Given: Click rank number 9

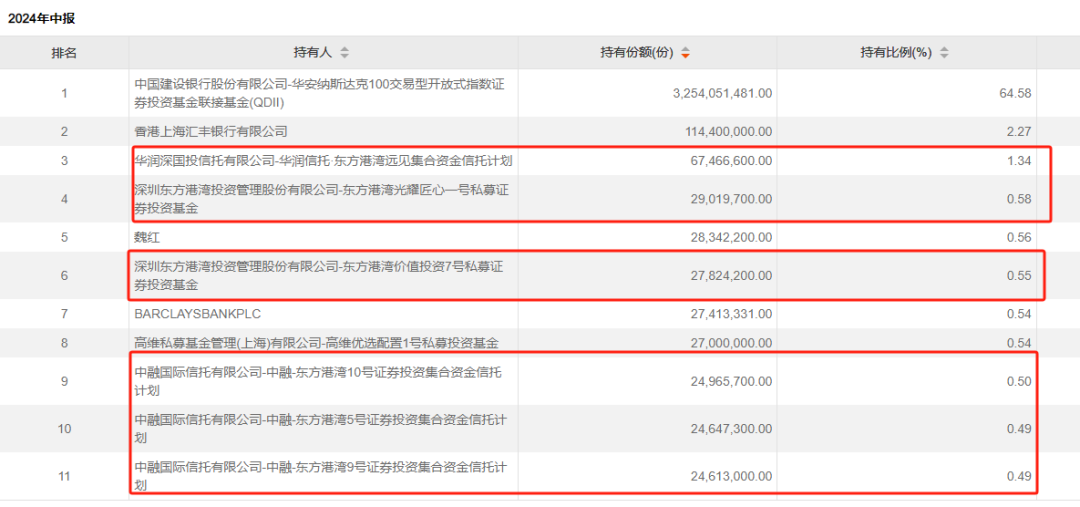Looking at the screenshot, I should point(64,382).
